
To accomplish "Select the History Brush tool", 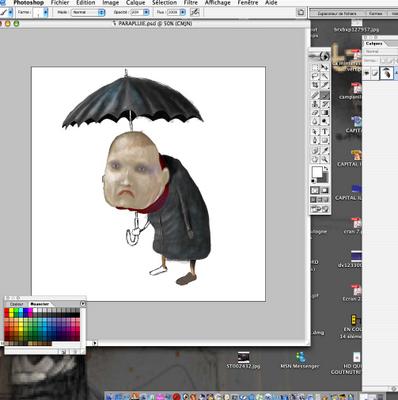I will [x=325, y=104].
